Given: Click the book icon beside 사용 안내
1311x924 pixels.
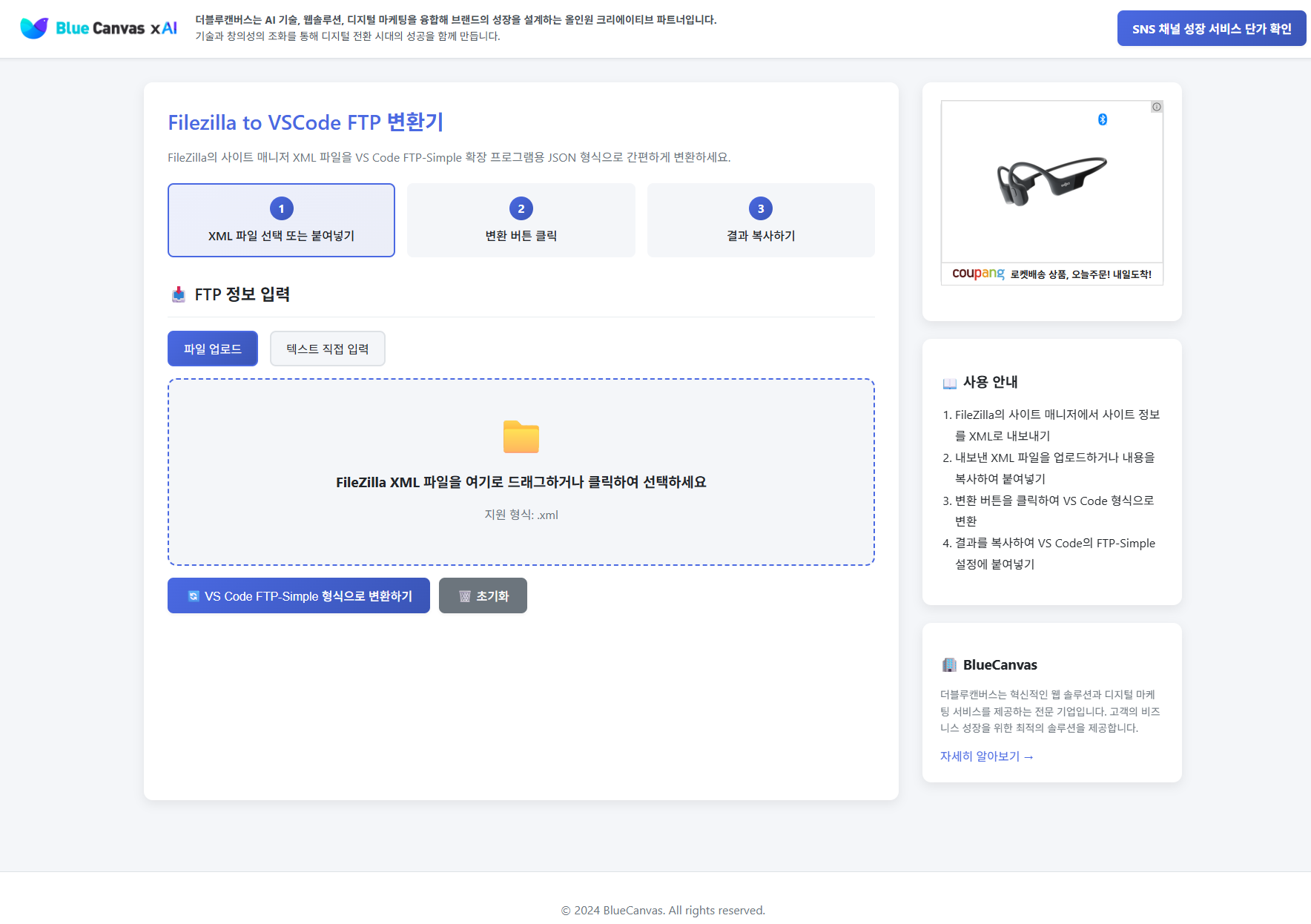Looking at the screenshot, I should coord(949,383).
